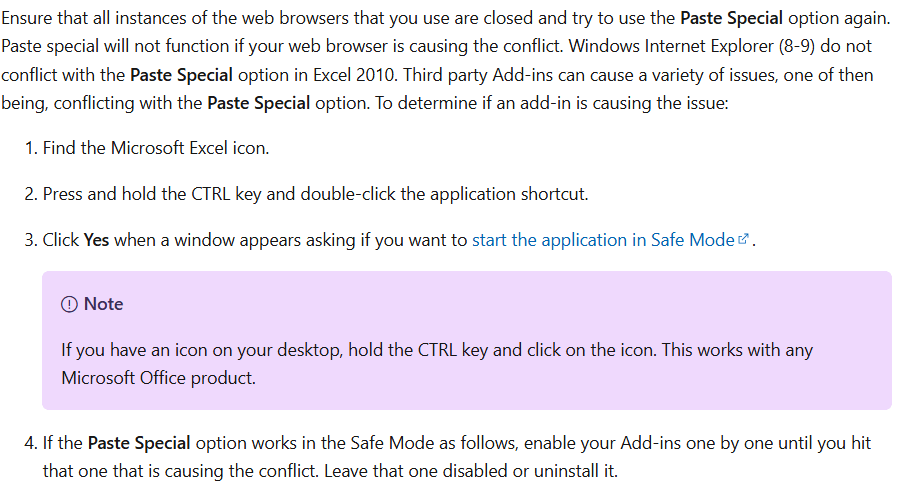Click the phrase "start the application"
This screenshot has height=494, width=915.
tap(541, 240)
